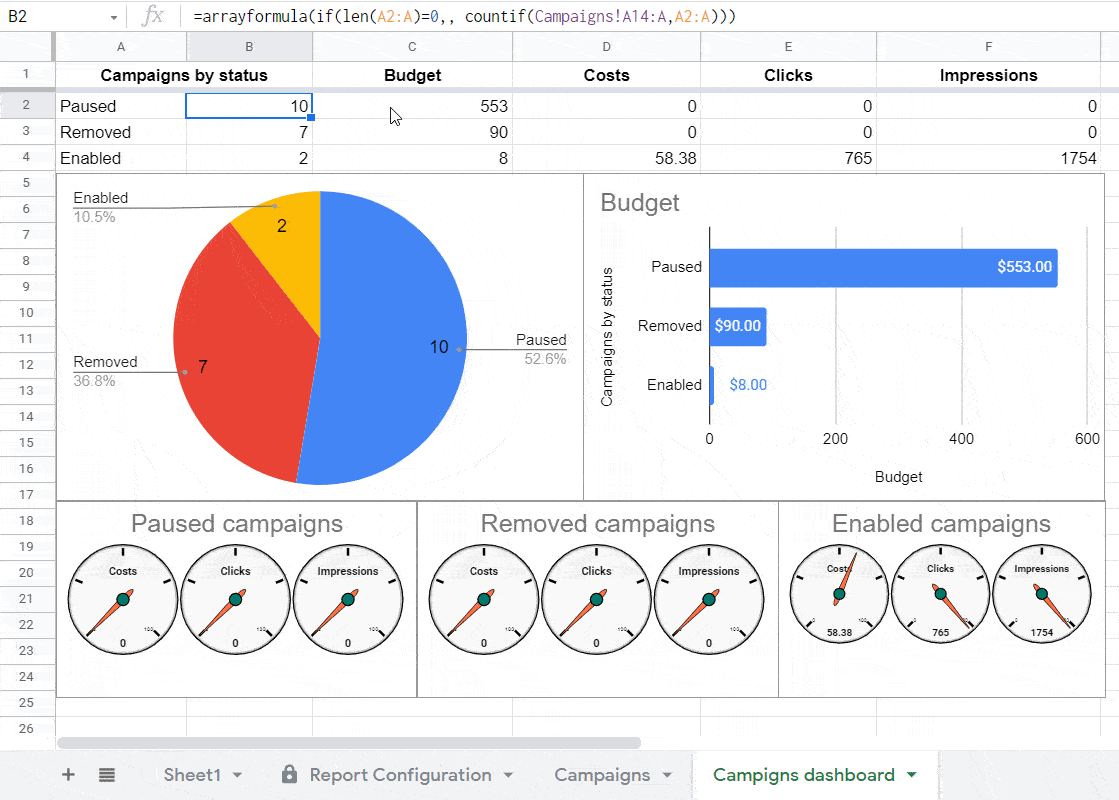
Task: Expand the Sheet1 tab menu arrow
Action: pyautogui.click(x=238, y=776)
